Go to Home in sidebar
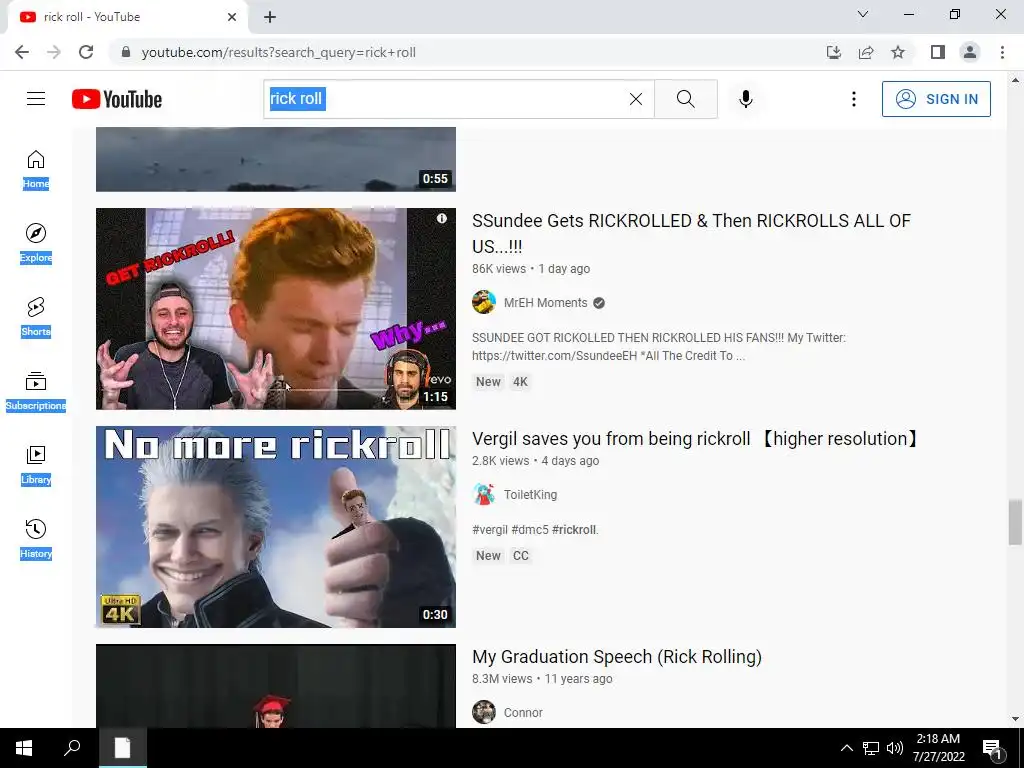 (36, 169)
